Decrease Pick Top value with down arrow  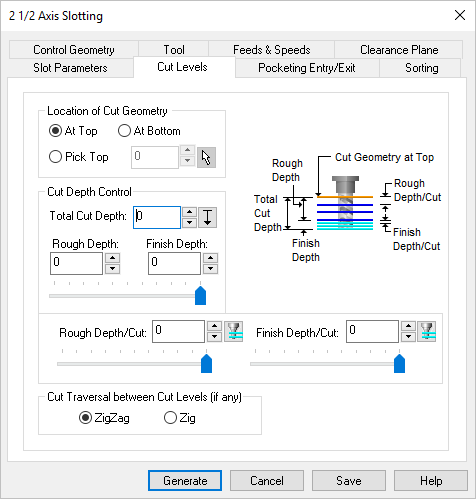click(188, 161)
